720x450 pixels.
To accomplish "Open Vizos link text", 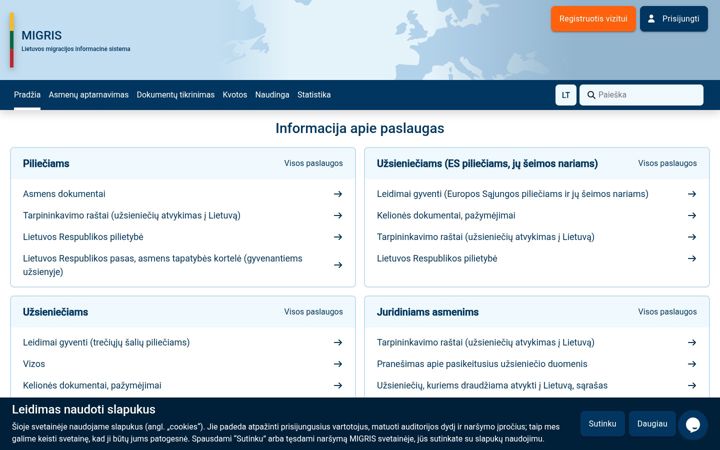I will pos(34,364).
